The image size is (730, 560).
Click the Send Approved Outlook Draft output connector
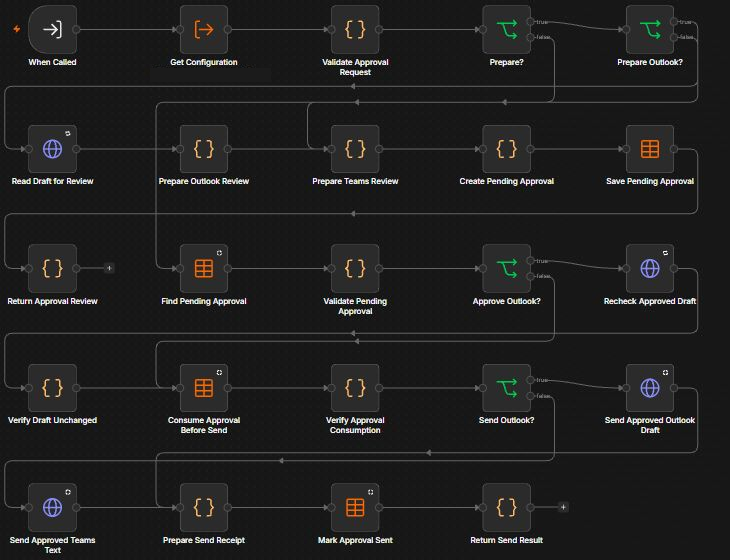tap(674, 388)
